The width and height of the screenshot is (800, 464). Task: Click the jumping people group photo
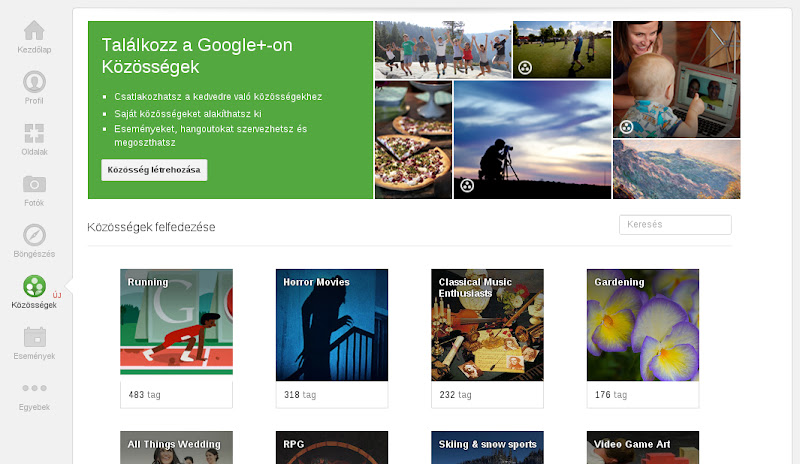click(443, 50)
